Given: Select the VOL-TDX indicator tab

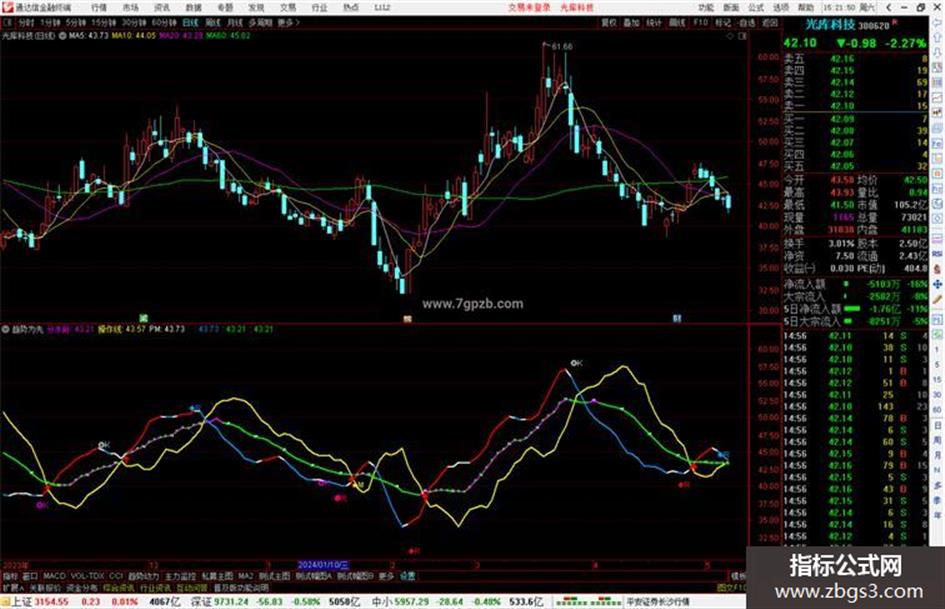Looking at the screenshot, I should pyautogui.click(x=88, y=576).
